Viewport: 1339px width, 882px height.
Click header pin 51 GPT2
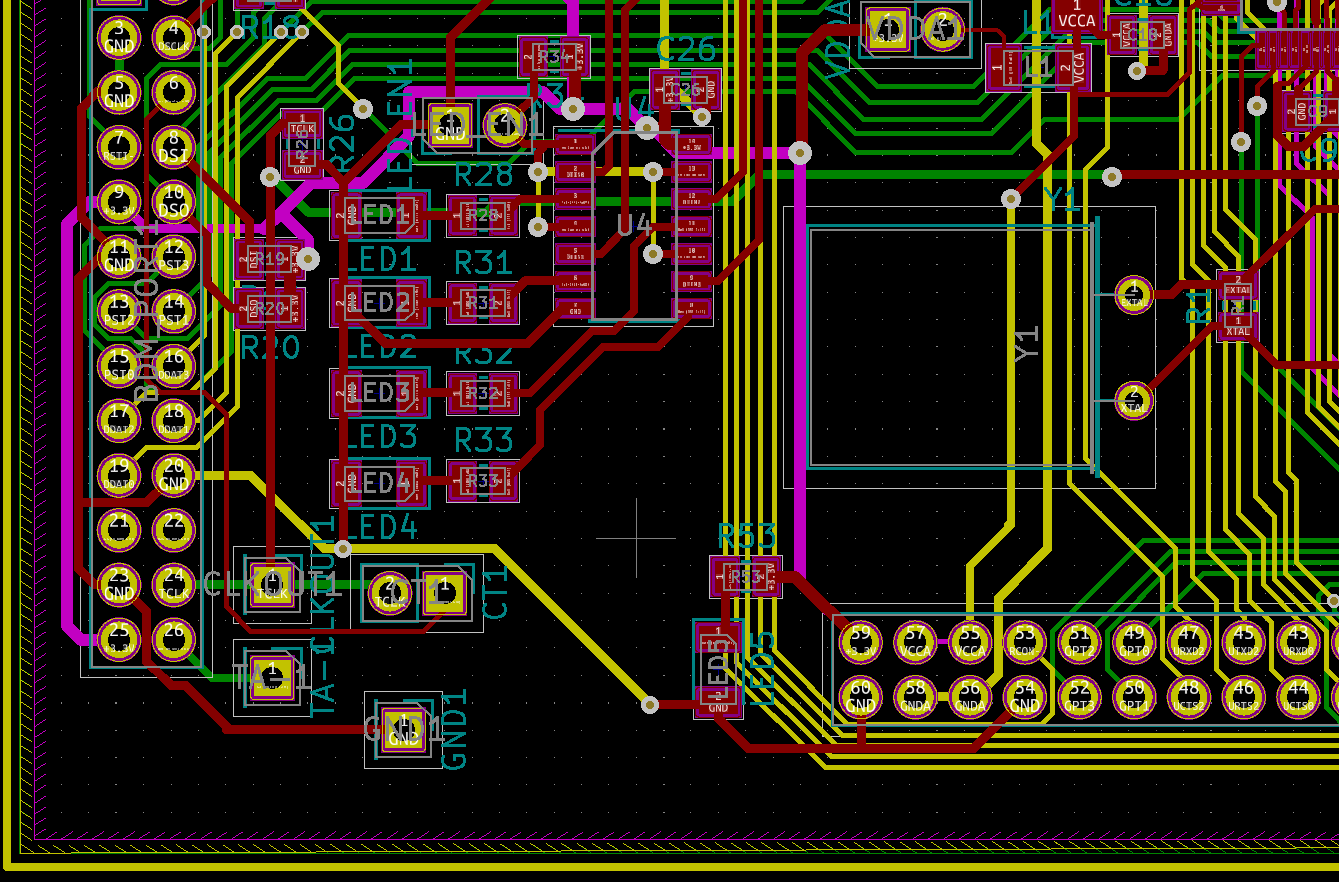(1079, 641)
